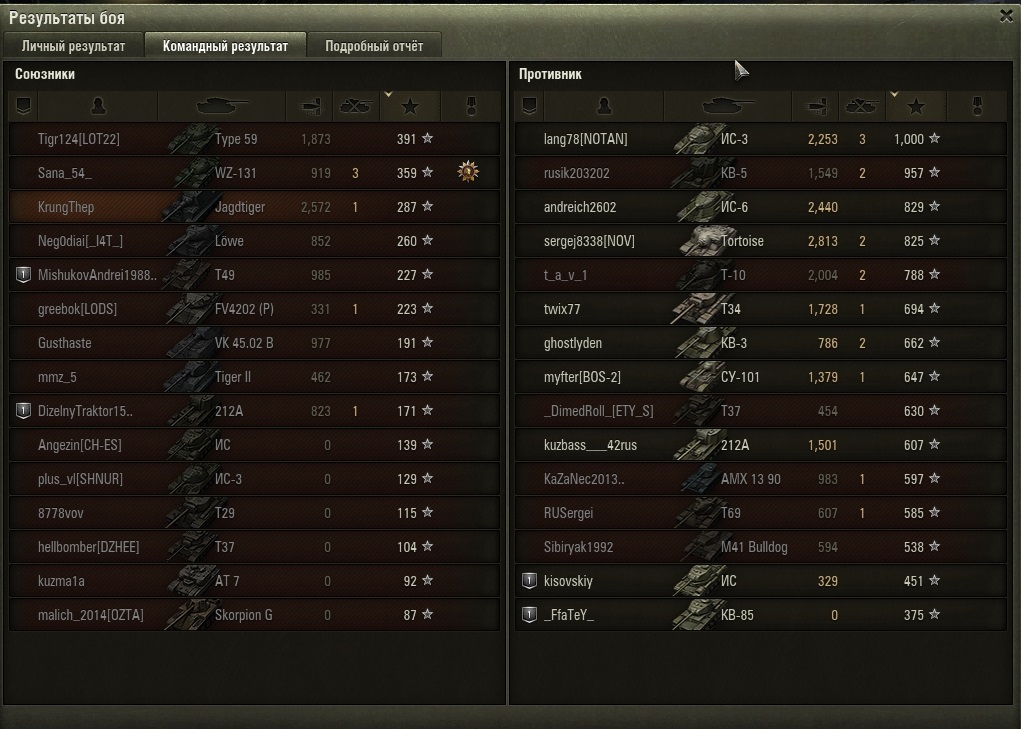Toggle allies experience sort arrow
The image size is (1021, 729).
click(389, 95)
